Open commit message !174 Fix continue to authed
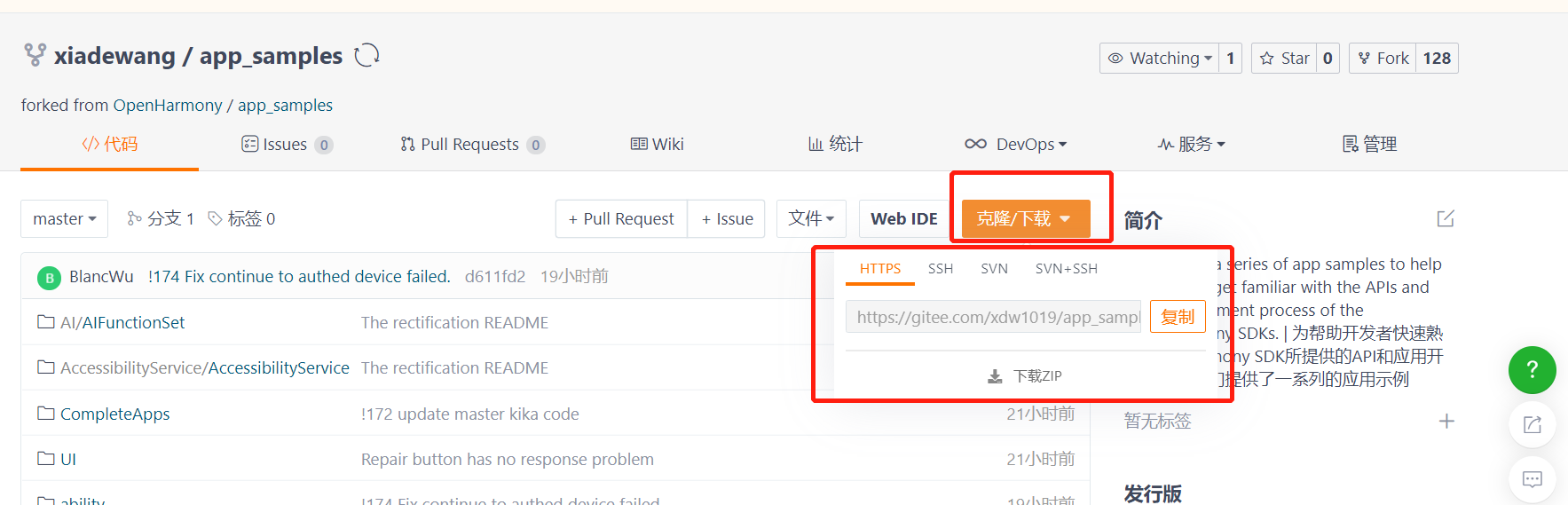The height and width of the screenshot is (505, 1568). (x=299, y=277)
